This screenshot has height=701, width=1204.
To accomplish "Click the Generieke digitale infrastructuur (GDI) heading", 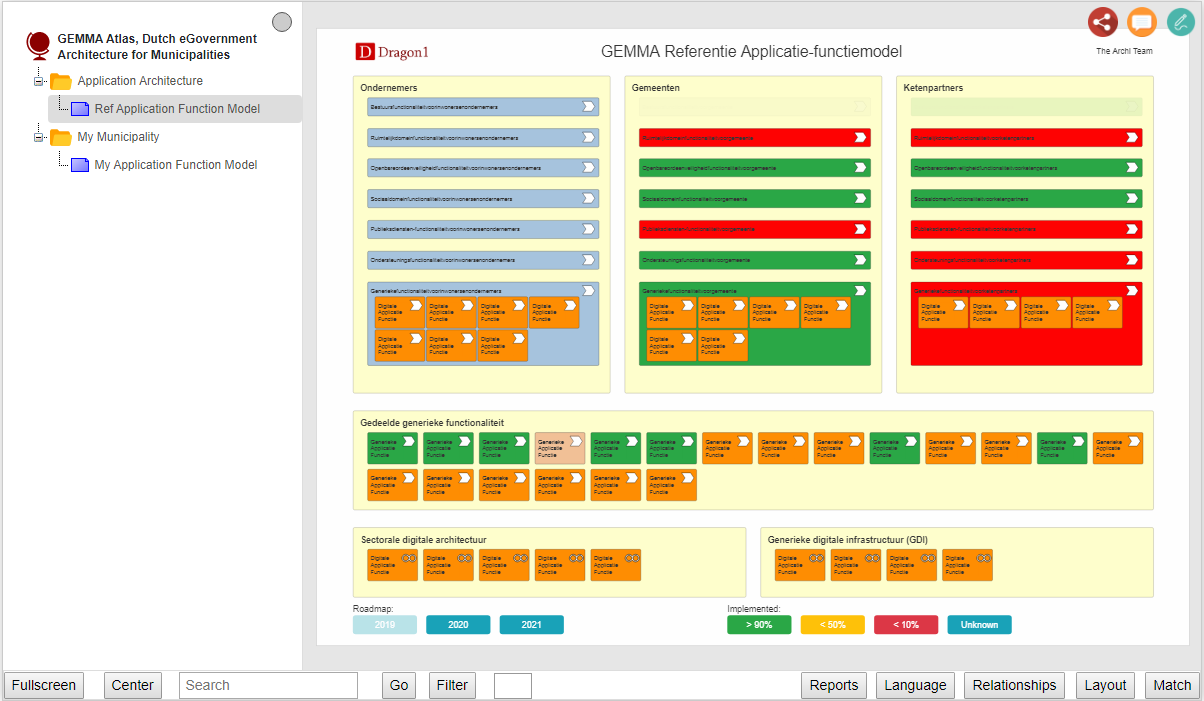I will pyautogui.click(x=848, y=540).
